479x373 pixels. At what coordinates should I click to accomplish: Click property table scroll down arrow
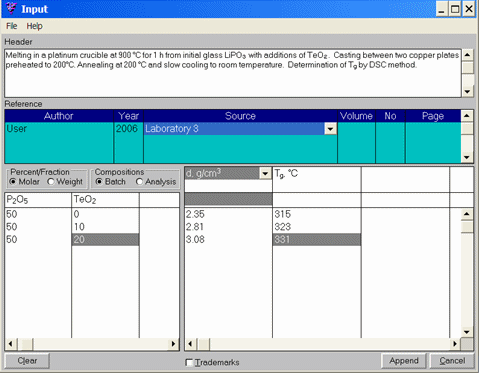pos(467,332)
